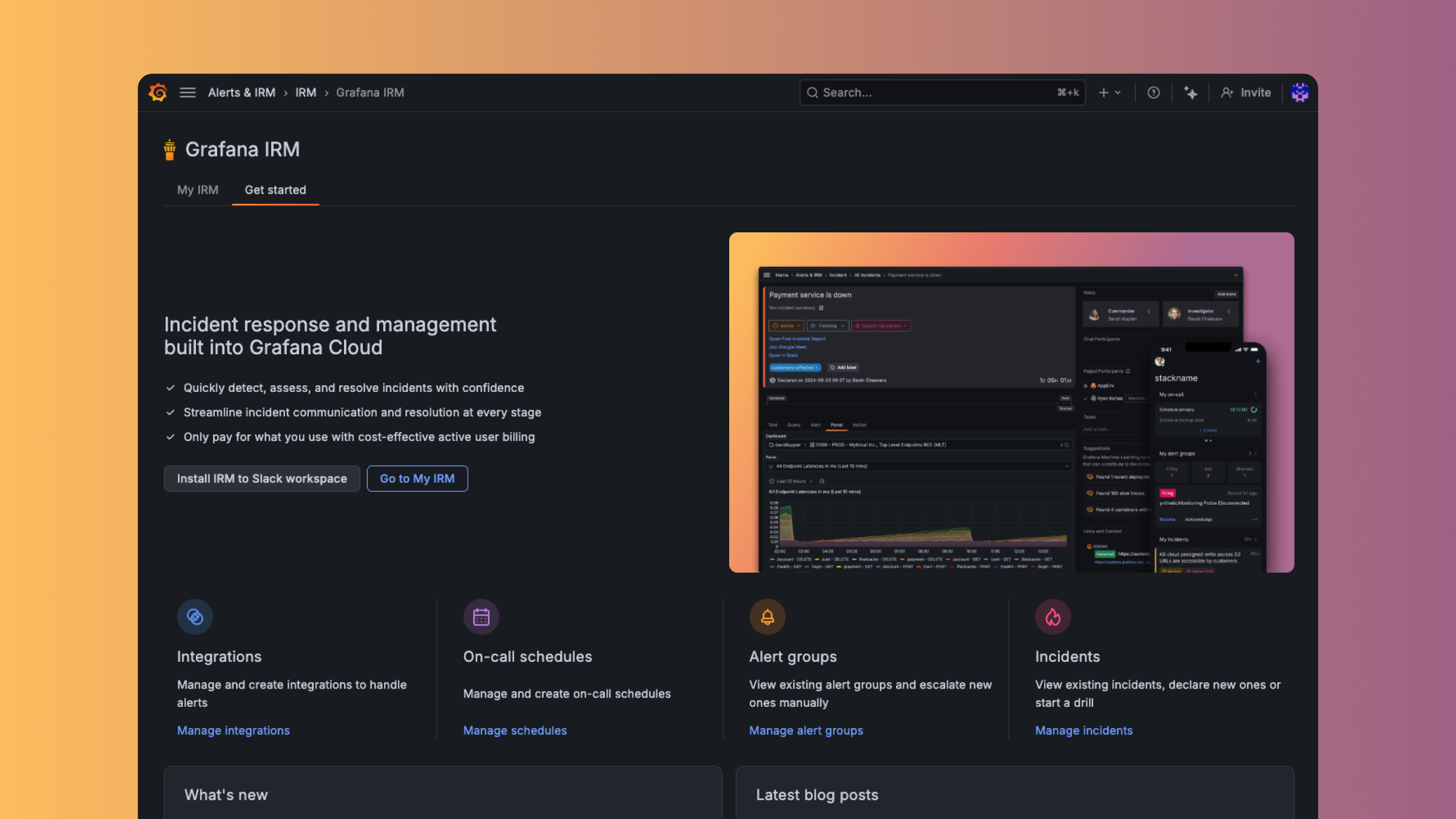1456x819 pixels.
Task: Click the Go to My IRM button
Action: (x=417, y=479)
